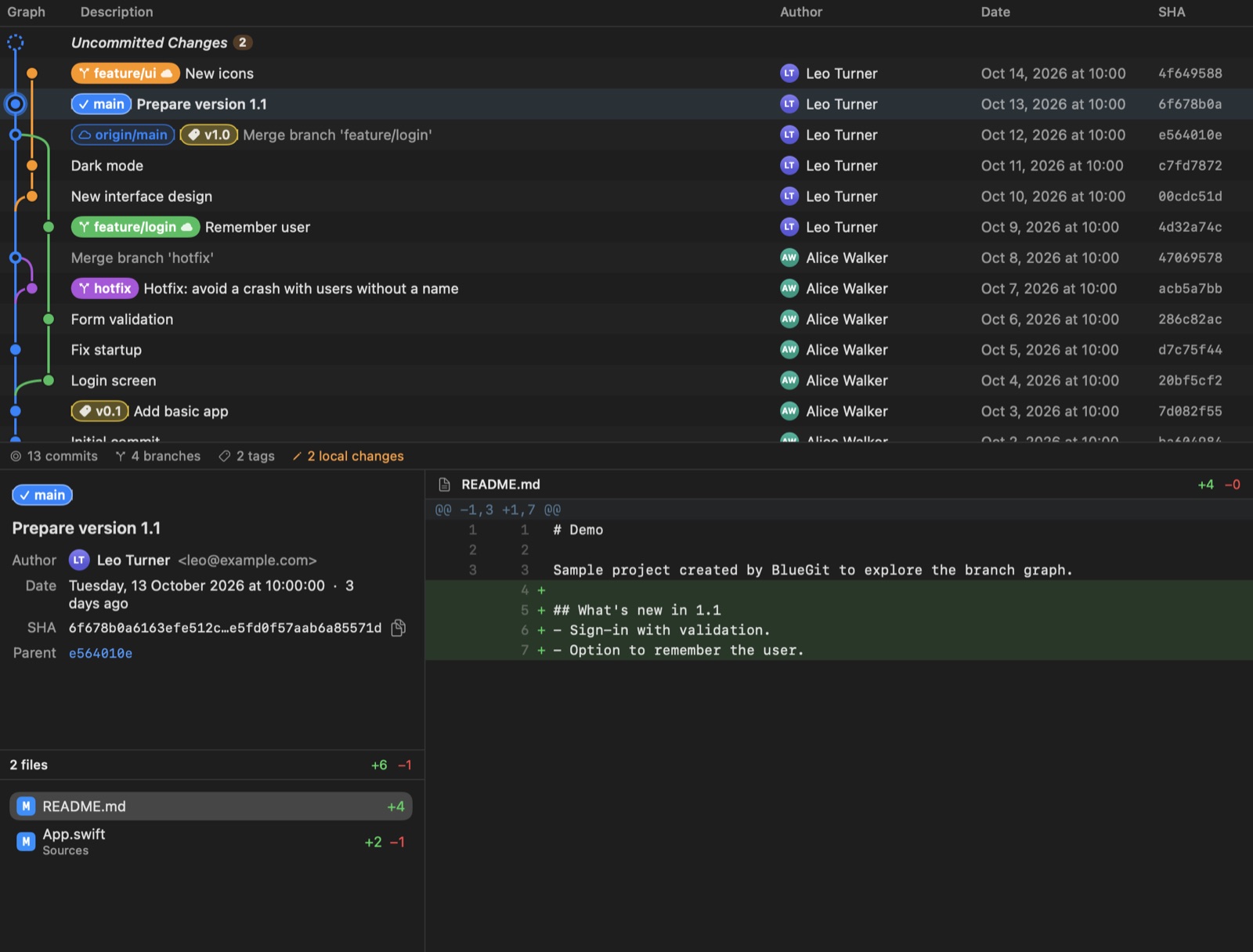The width and height of the screenshot is (1253, 952).
Task: Select App.swift in the changed files list
Action: [x=211, y=842]
